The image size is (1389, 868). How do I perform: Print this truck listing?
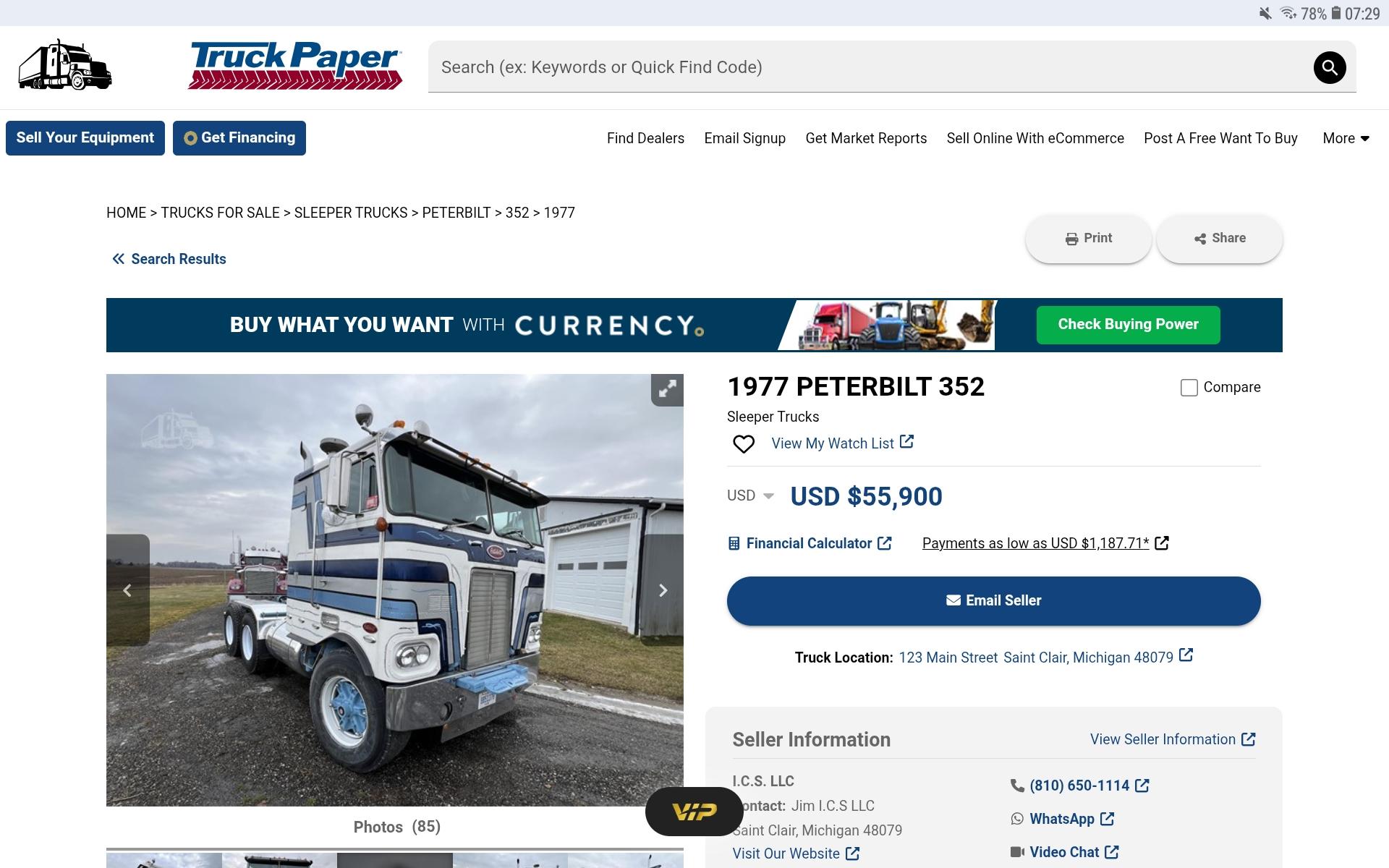point(1088,239)
